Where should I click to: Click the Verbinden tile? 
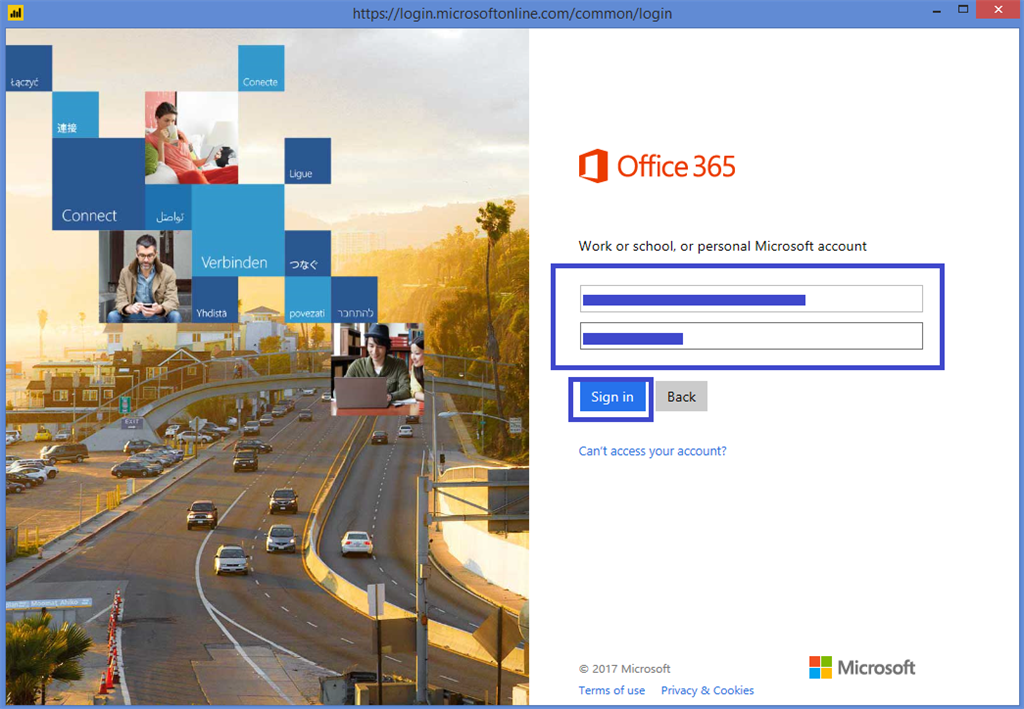point(238,230)
